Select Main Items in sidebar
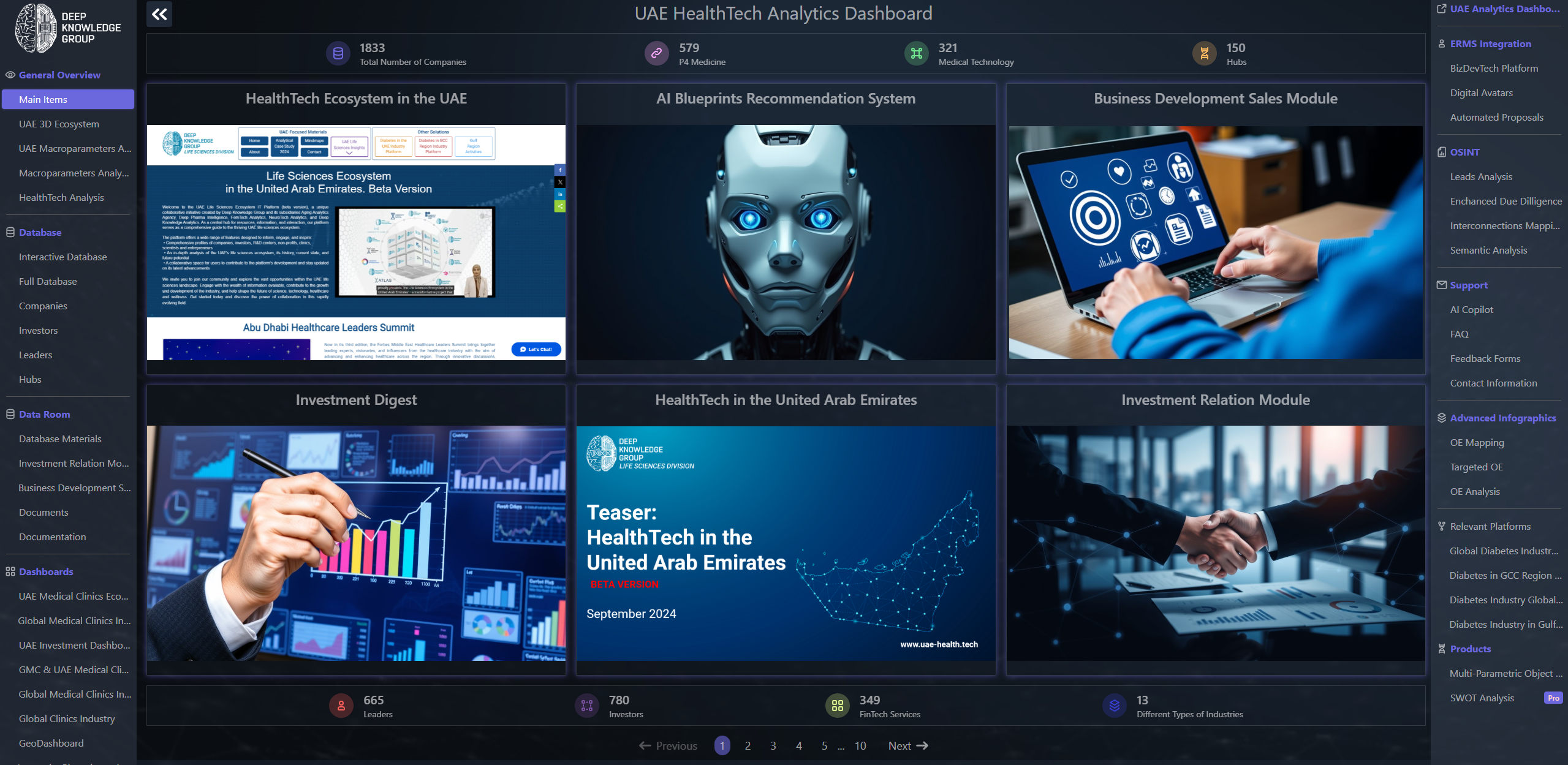The height and width of the screenshot is (765, 1568). pos(68,99)
